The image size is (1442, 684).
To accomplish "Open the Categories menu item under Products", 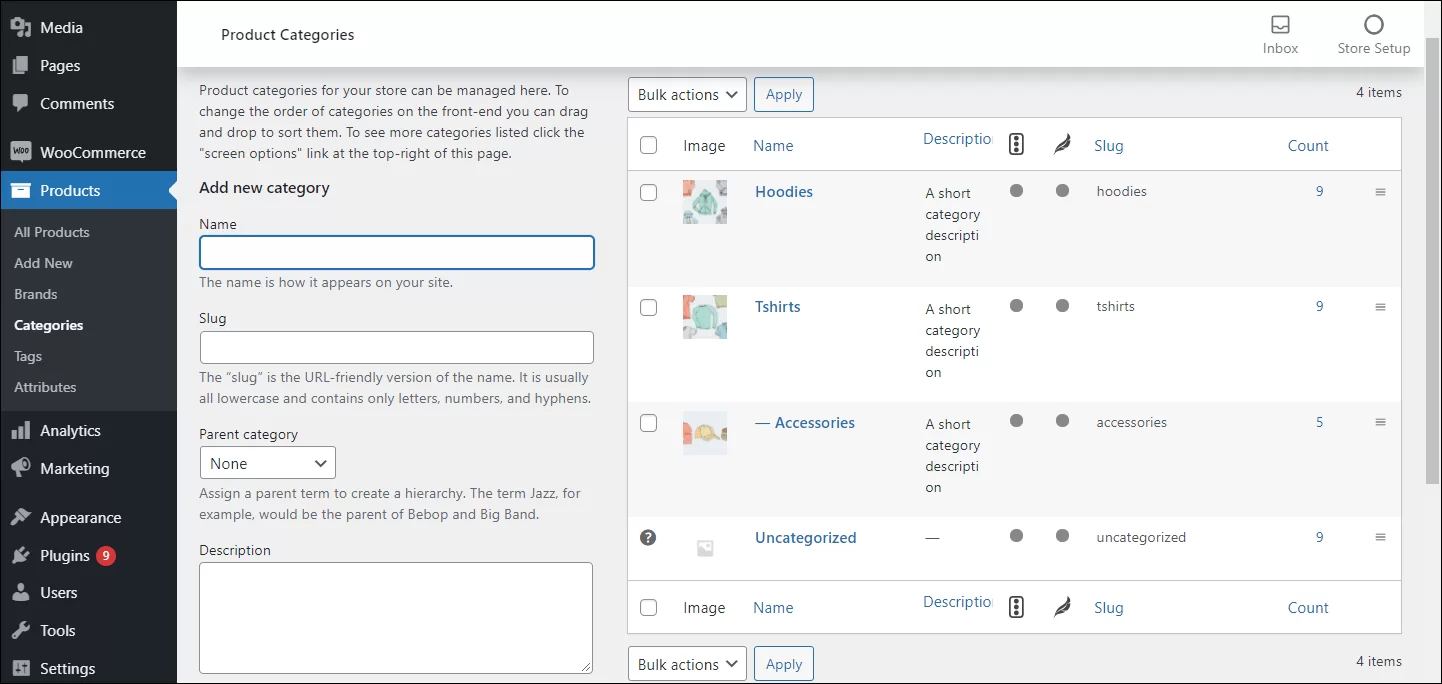I will pos(48,325).
